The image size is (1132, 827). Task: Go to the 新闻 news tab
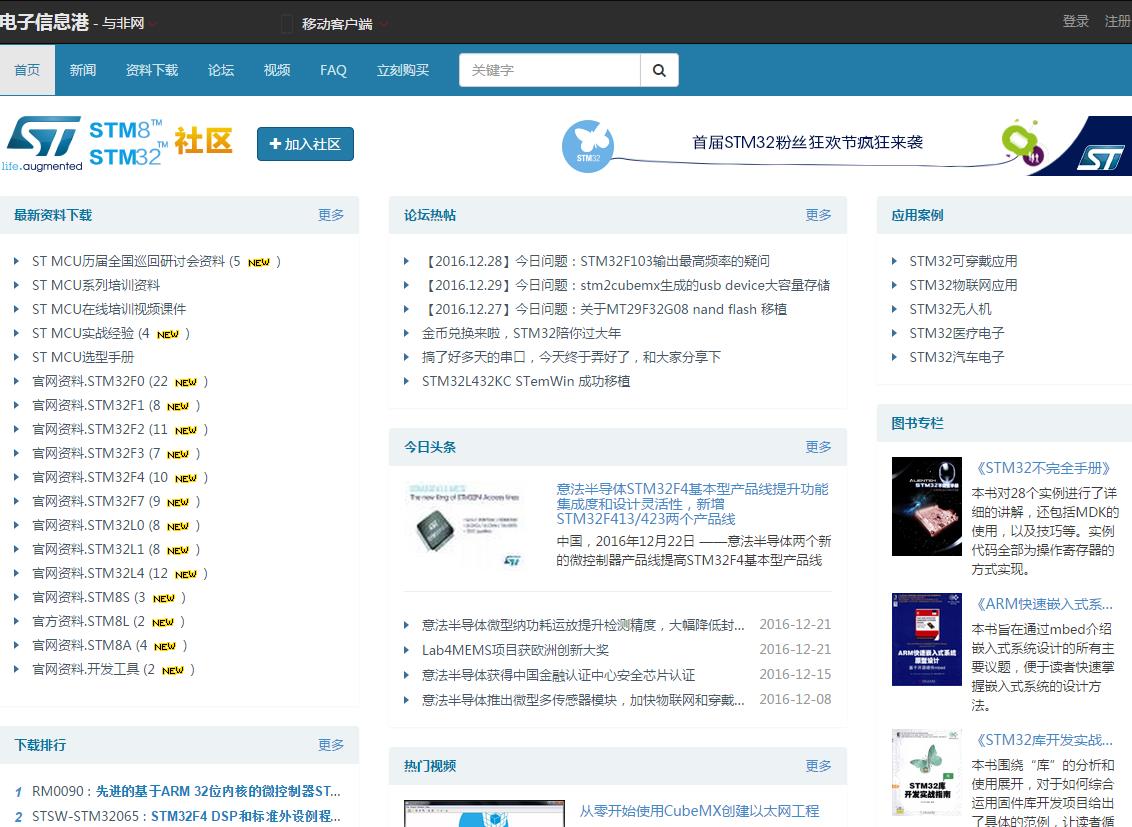point(83,70)
